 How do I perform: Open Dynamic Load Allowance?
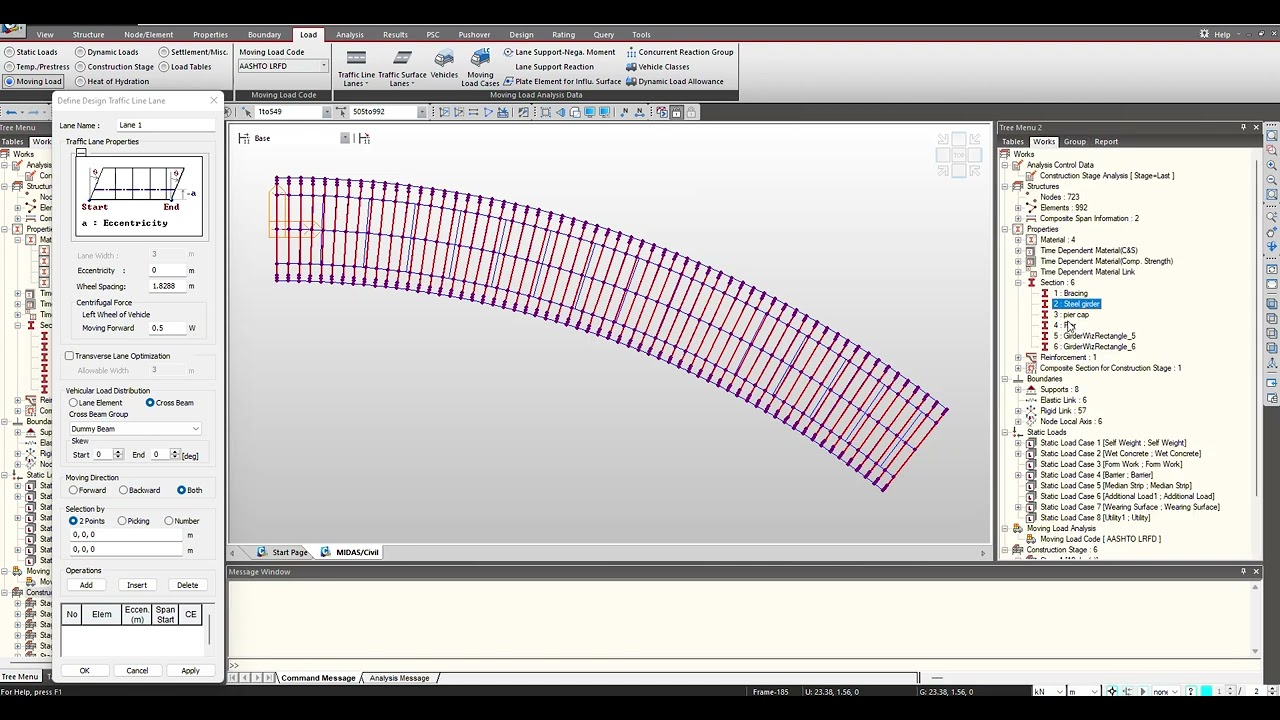click(674, 81)
